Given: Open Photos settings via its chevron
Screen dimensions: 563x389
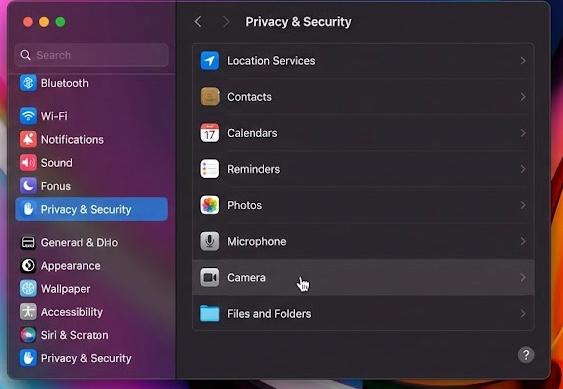Looking at the screenshot, I should pyautogui.click(x=523, y=205).
